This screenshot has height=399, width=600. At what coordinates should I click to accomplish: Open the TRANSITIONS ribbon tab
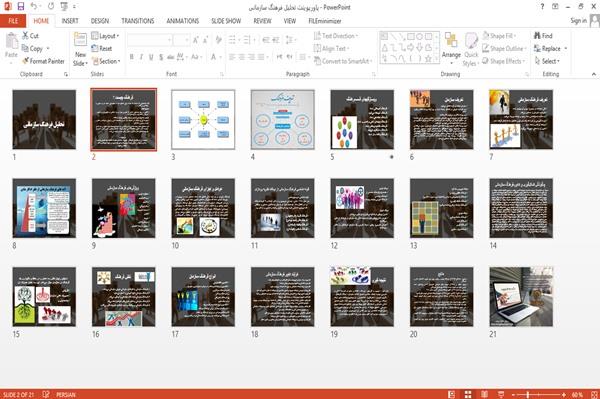pos(138,21)
